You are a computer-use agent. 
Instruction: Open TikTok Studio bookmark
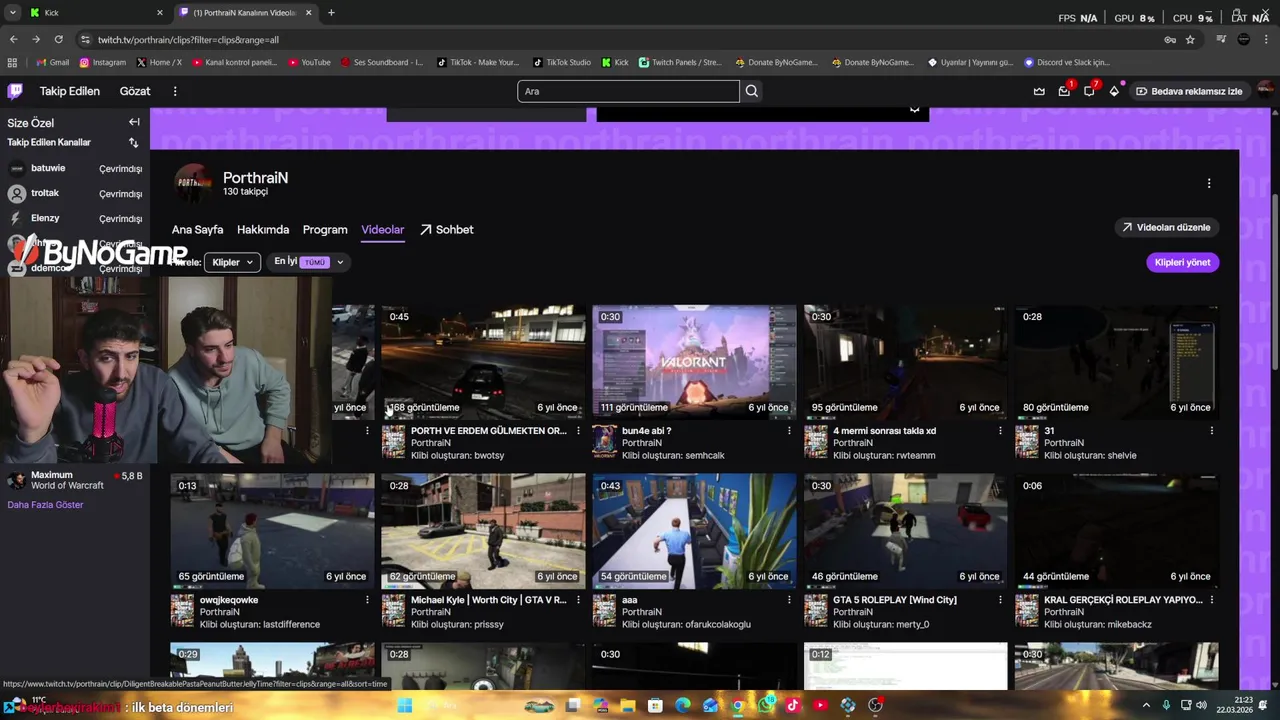tap(562, 62)
